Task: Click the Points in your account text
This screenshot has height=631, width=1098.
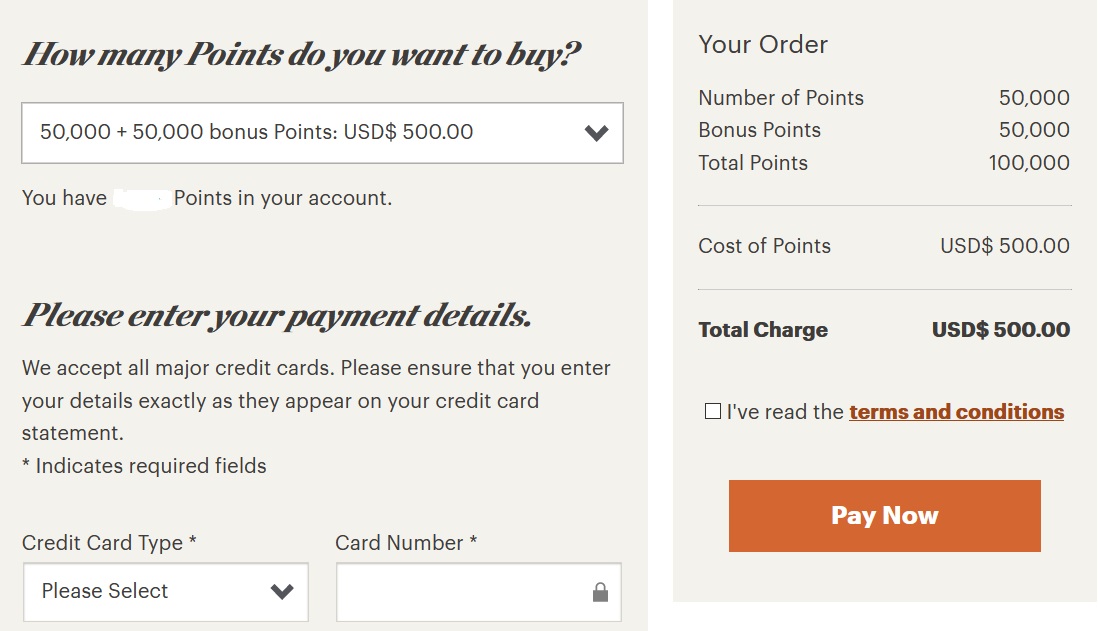Action: pos(282,198)
